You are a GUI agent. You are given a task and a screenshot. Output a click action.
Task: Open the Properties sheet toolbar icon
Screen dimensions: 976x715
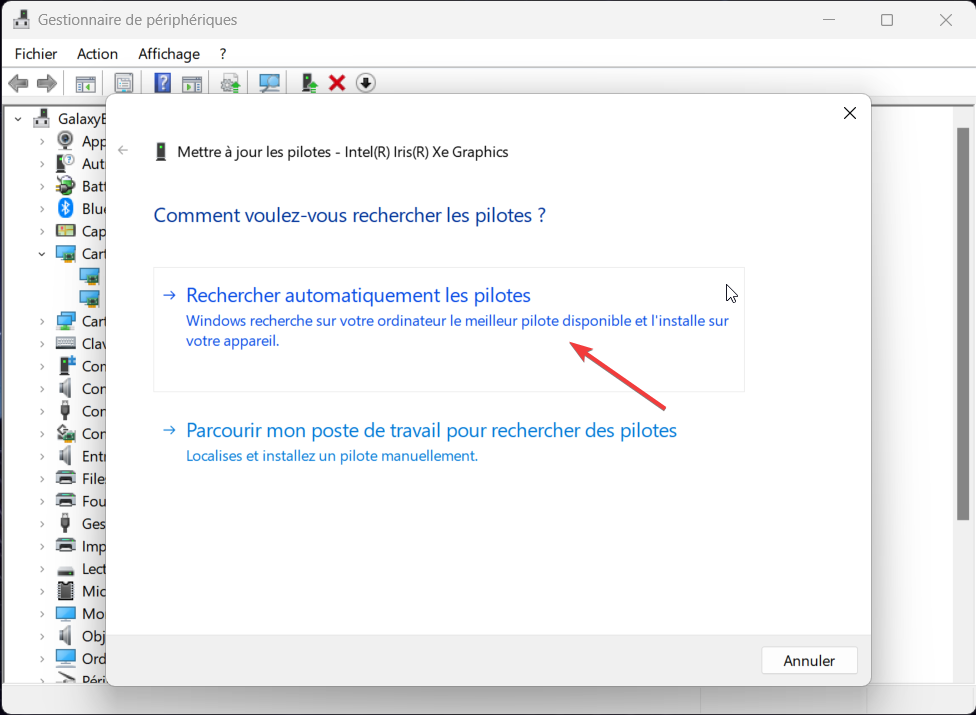(x=124, y=83)
